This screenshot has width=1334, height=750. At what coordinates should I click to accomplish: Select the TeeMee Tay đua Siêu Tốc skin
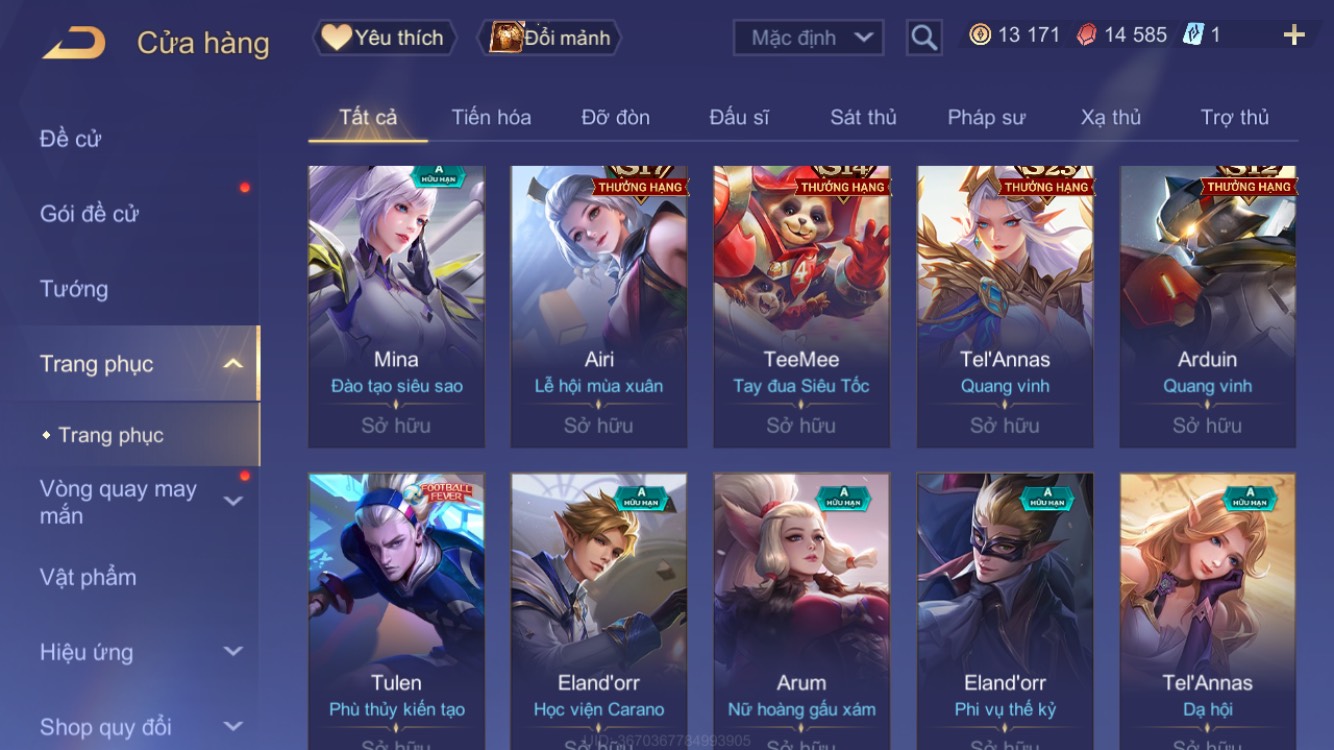click(801, 307)
